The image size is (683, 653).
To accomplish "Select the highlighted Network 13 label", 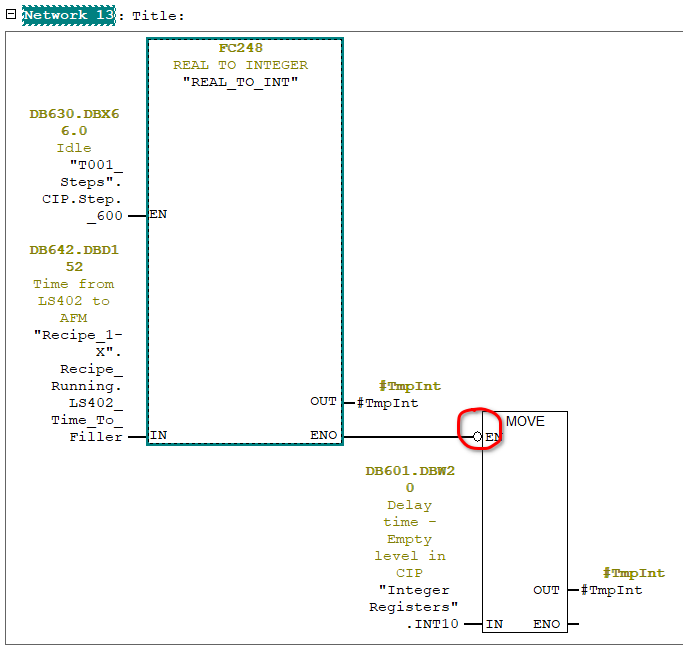I will 68,16.
